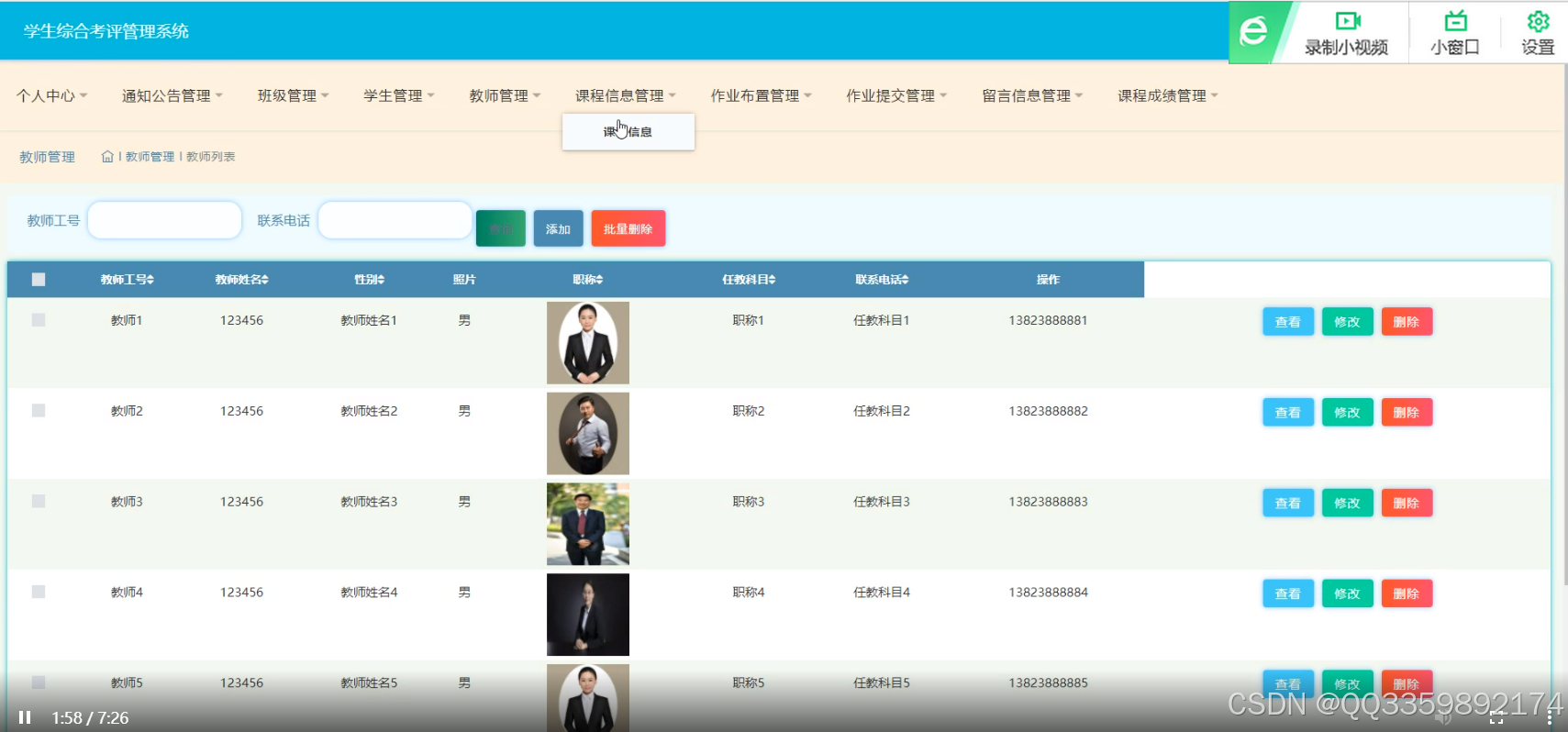Click the photo thumbnail of 教师姓名2
This screenshot has height=732, width=1568.
[588, 434]
